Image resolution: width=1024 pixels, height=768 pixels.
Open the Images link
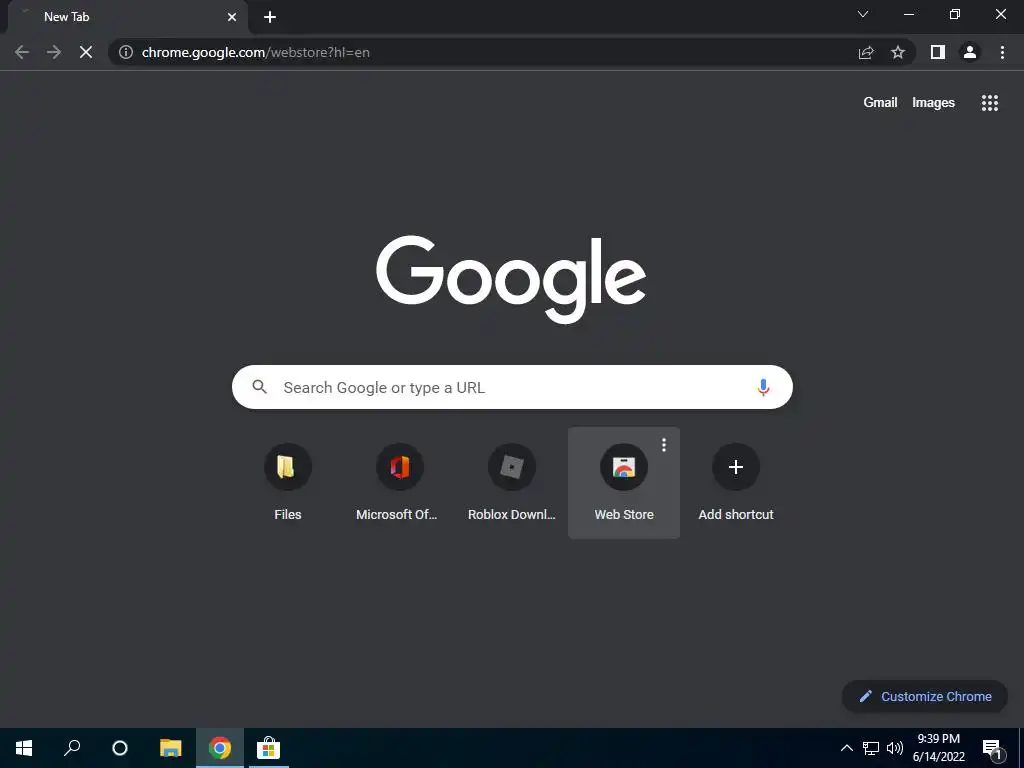933,103
